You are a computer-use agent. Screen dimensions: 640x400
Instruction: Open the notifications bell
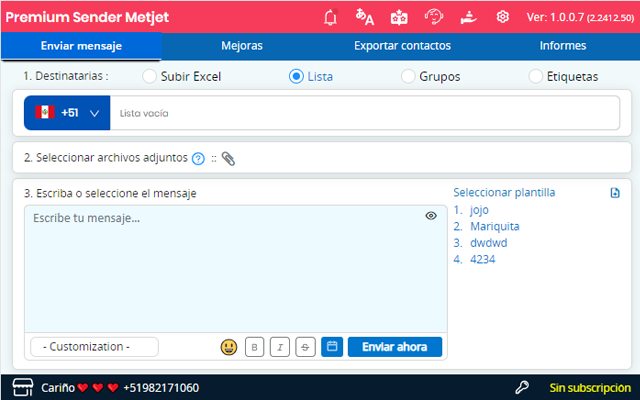tap(331, 17)
